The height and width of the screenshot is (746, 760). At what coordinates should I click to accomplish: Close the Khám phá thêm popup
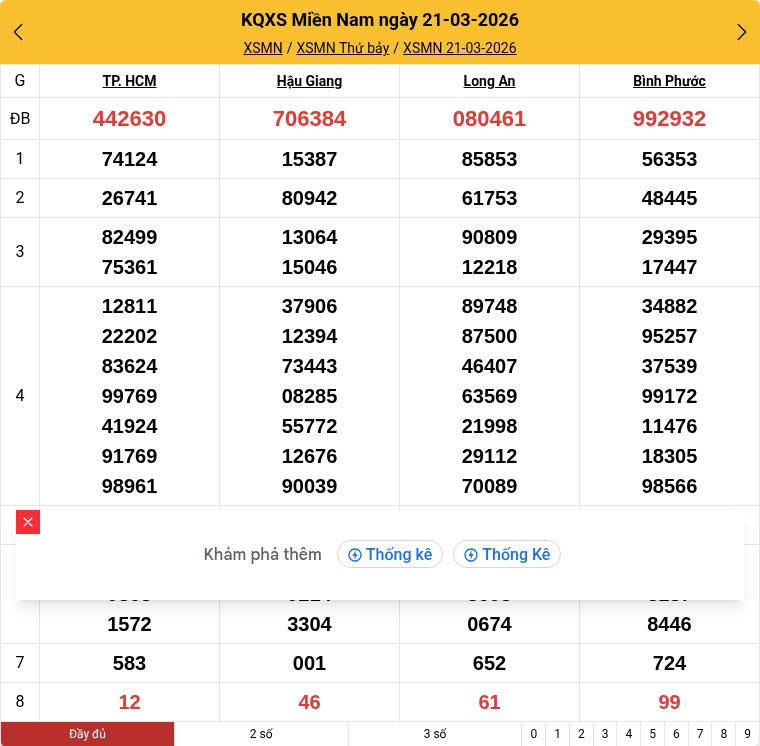pos(28,522)
